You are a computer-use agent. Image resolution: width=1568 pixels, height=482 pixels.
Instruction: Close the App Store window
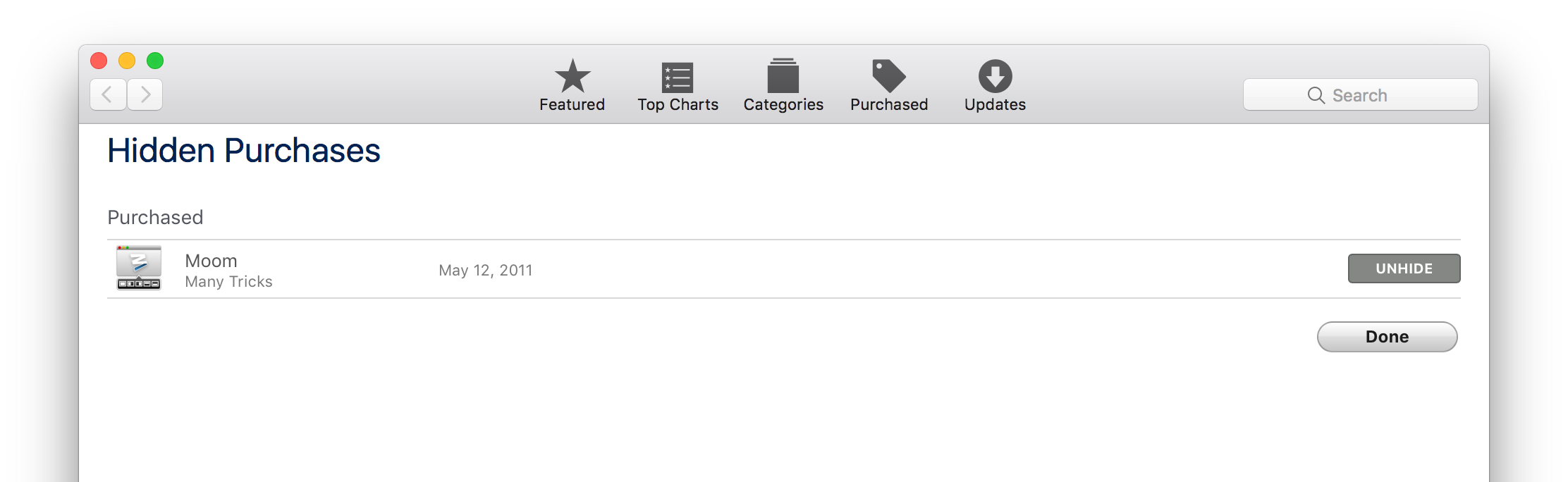[99, 61]
